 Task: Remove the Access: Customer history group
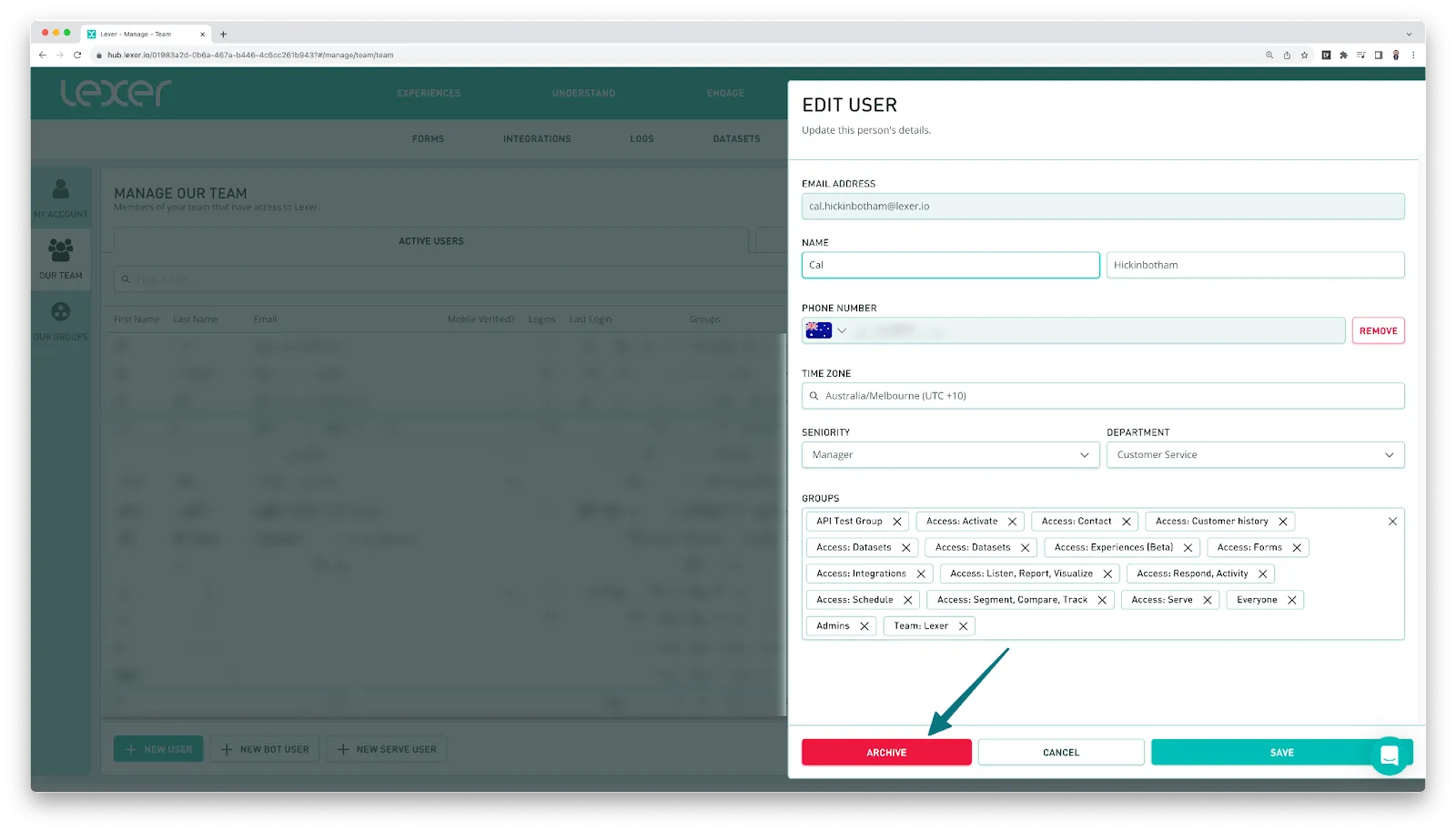(x=1282, y=522)
